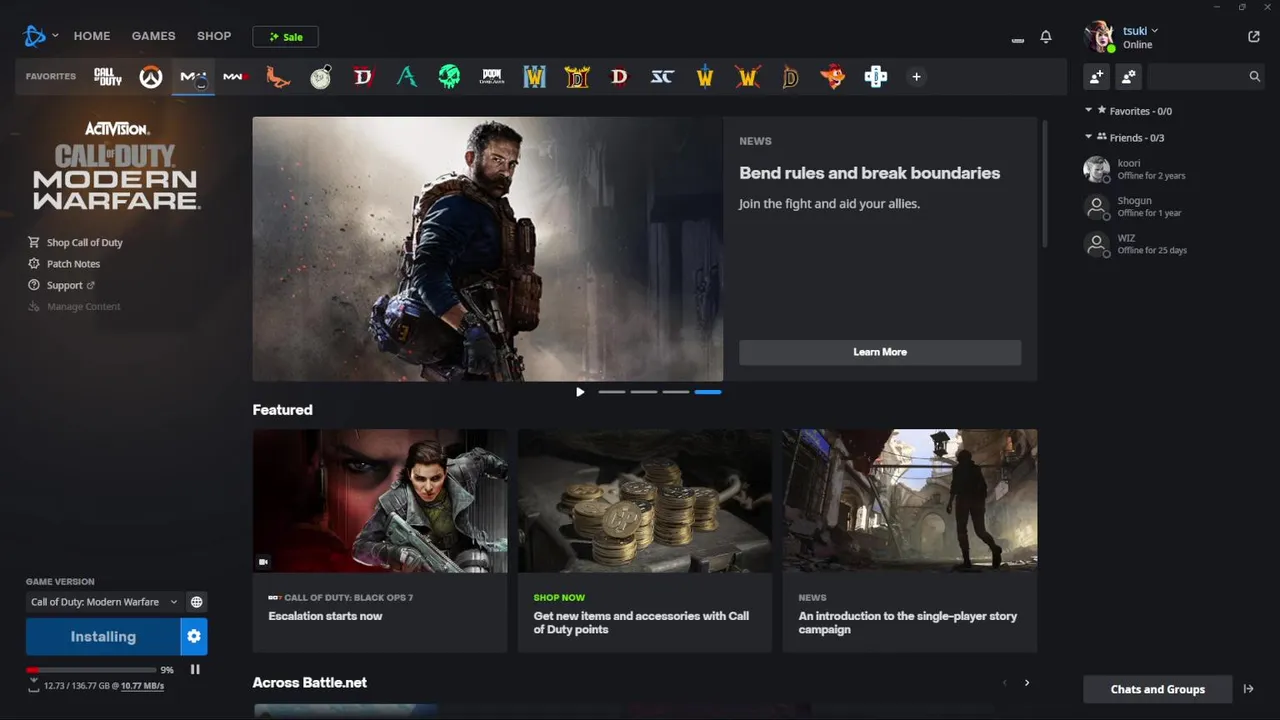
Task: Open the Sea of Thieves skull icon
Action: [x=449, y=77]
